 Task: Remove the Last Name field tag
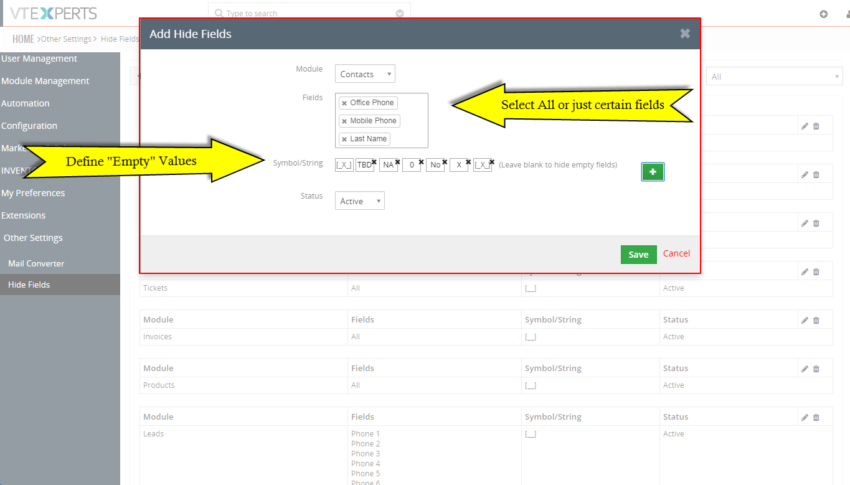(x=344, y=139)
